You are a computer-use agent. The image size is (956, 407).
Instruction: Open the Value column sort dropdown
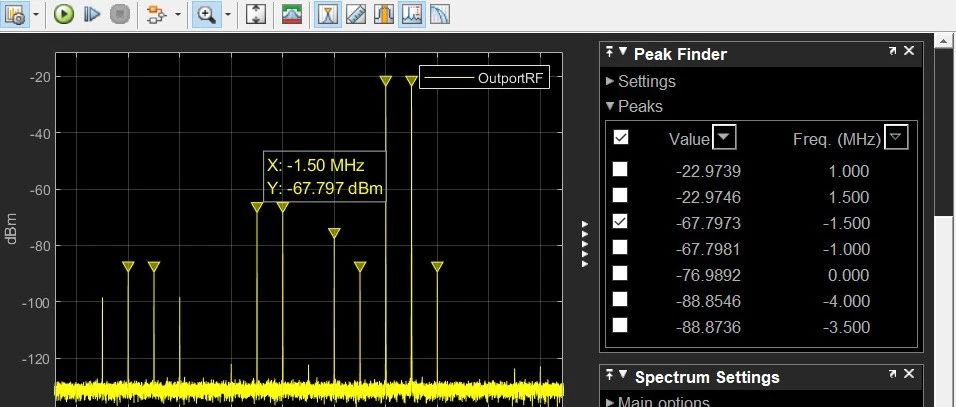726,138
